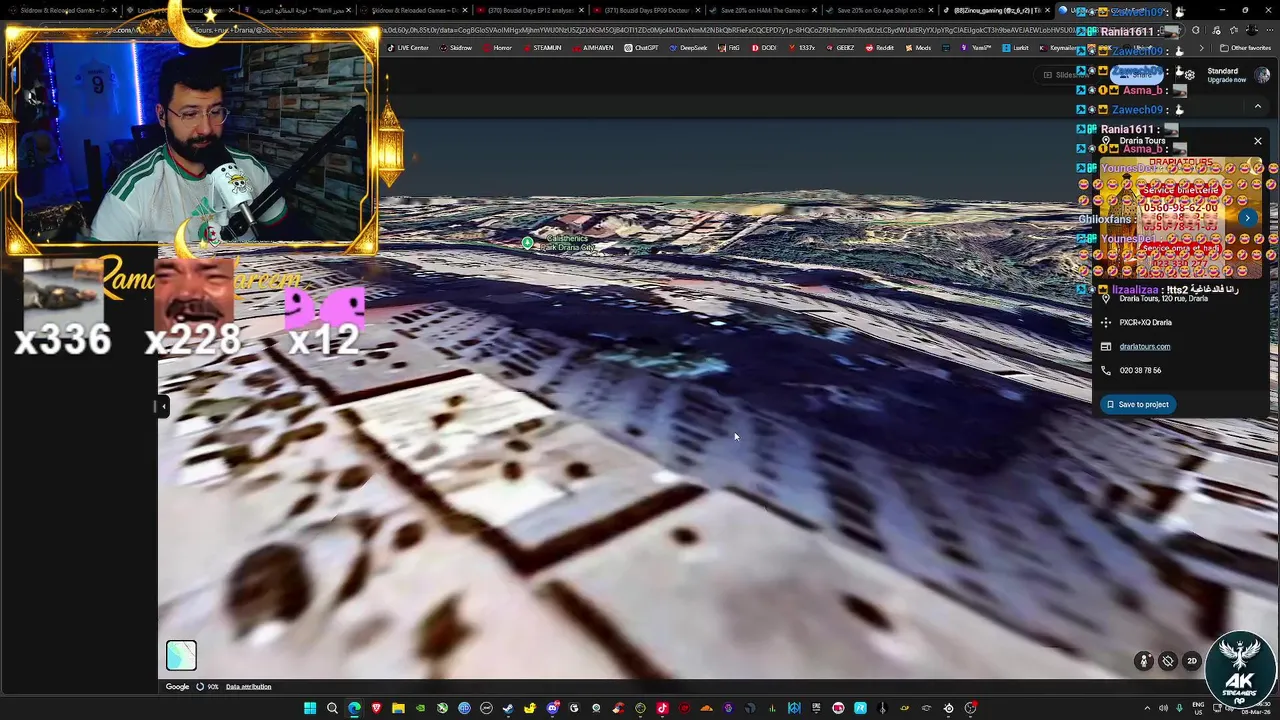Open taskbar volume control
1280x720 pixels.
coord(1163,708)
